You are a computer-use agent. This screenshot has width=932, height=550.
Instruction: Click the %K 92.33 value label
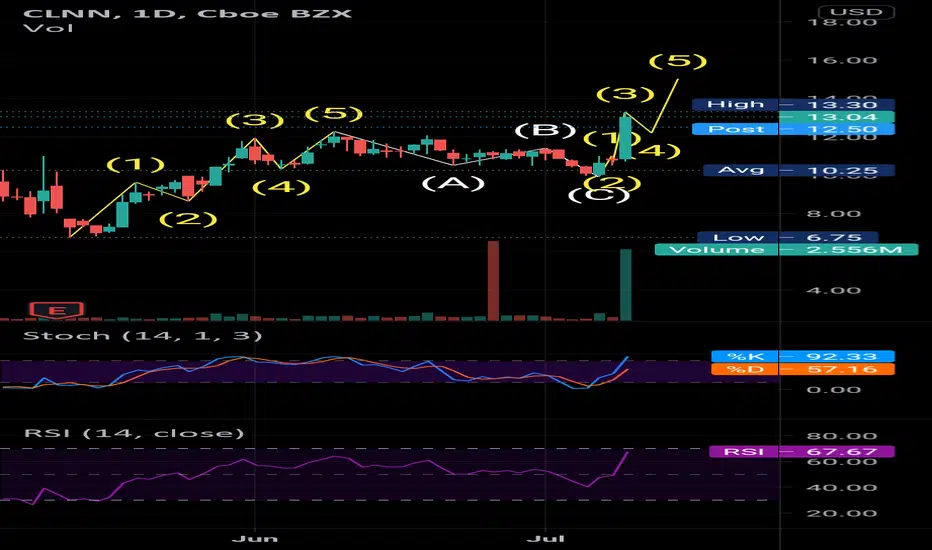click(x=802, y=357)
